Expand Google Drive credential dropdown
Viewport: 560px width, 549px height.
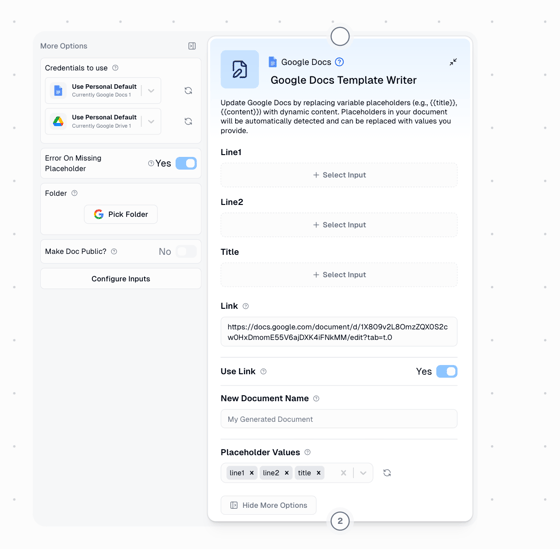[151, 121]
